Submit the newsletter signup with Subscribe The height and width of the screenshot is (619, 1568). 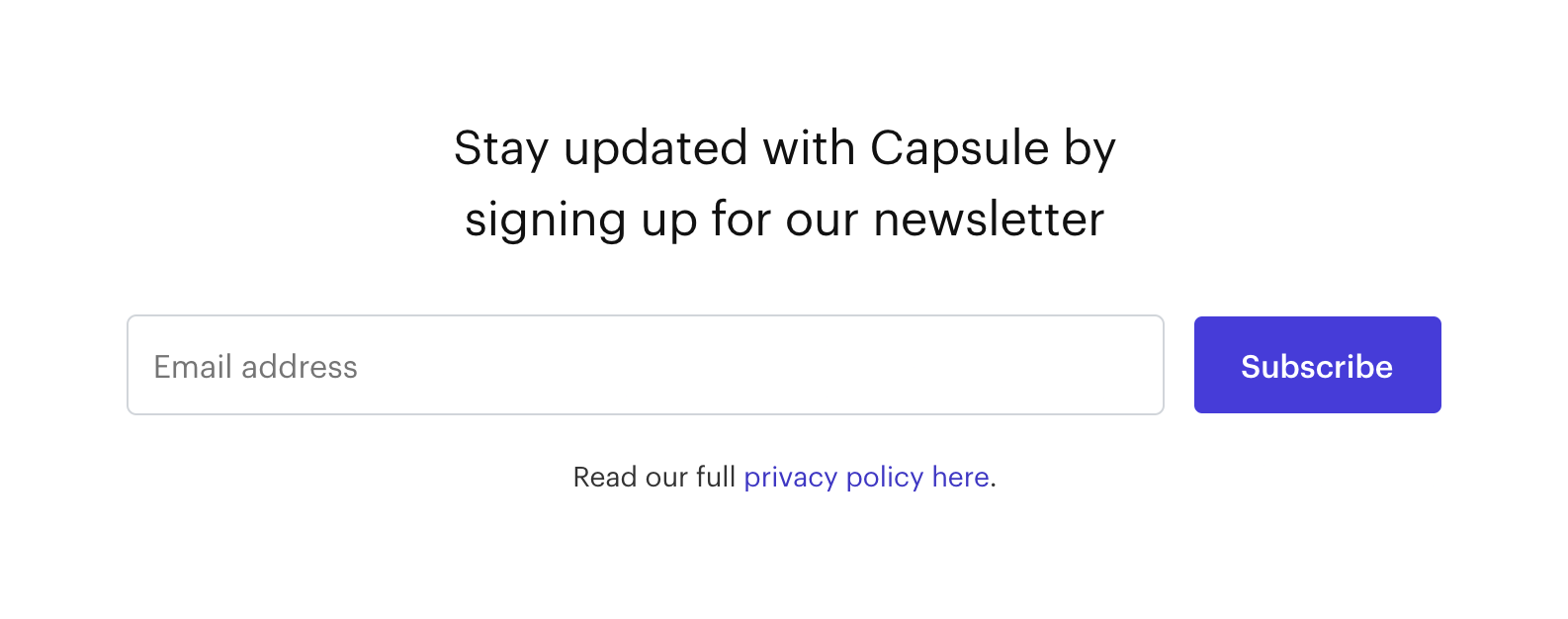pos(1317,365)
